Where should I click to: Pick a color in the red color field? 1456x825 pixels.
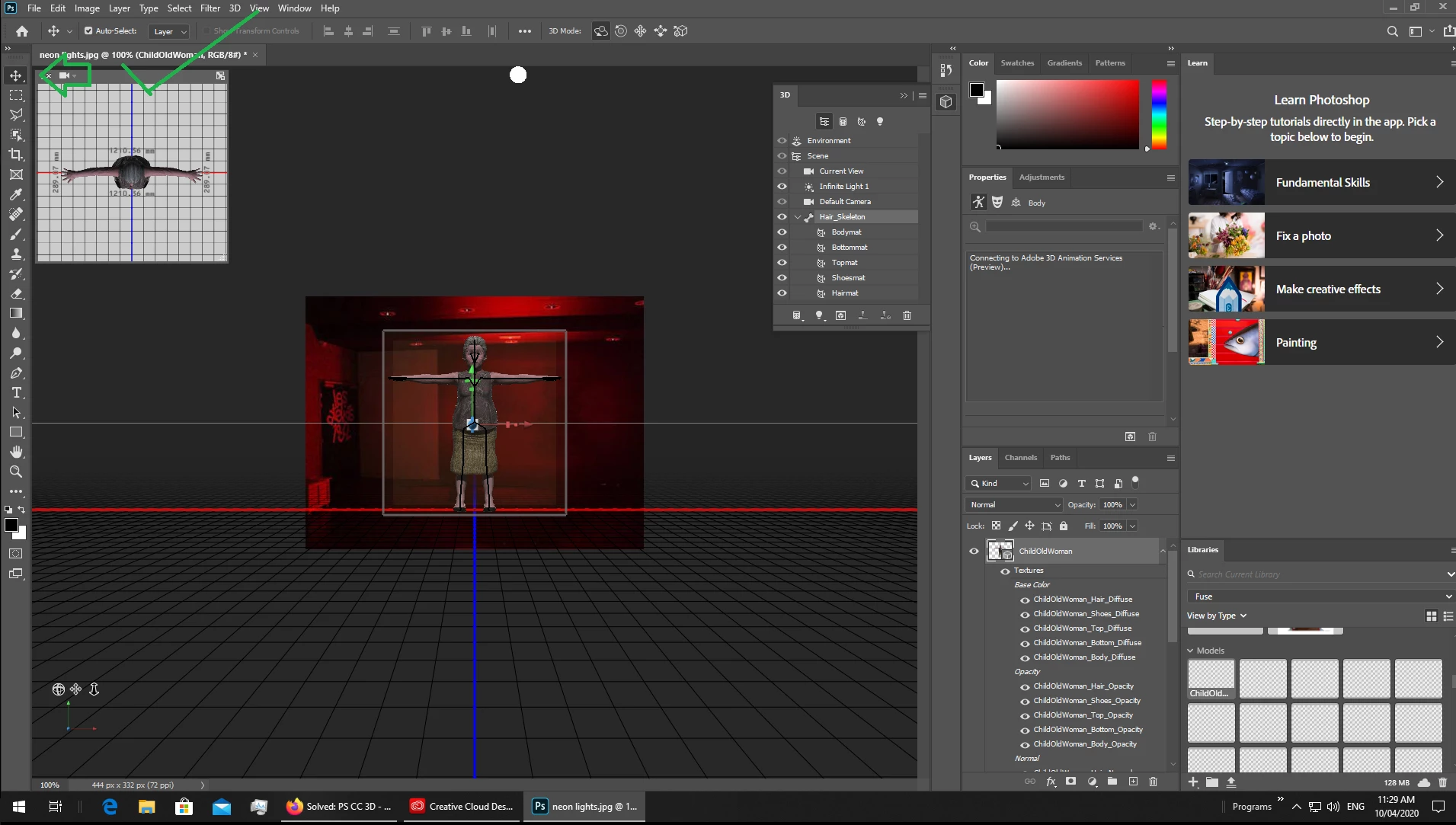1067,114
